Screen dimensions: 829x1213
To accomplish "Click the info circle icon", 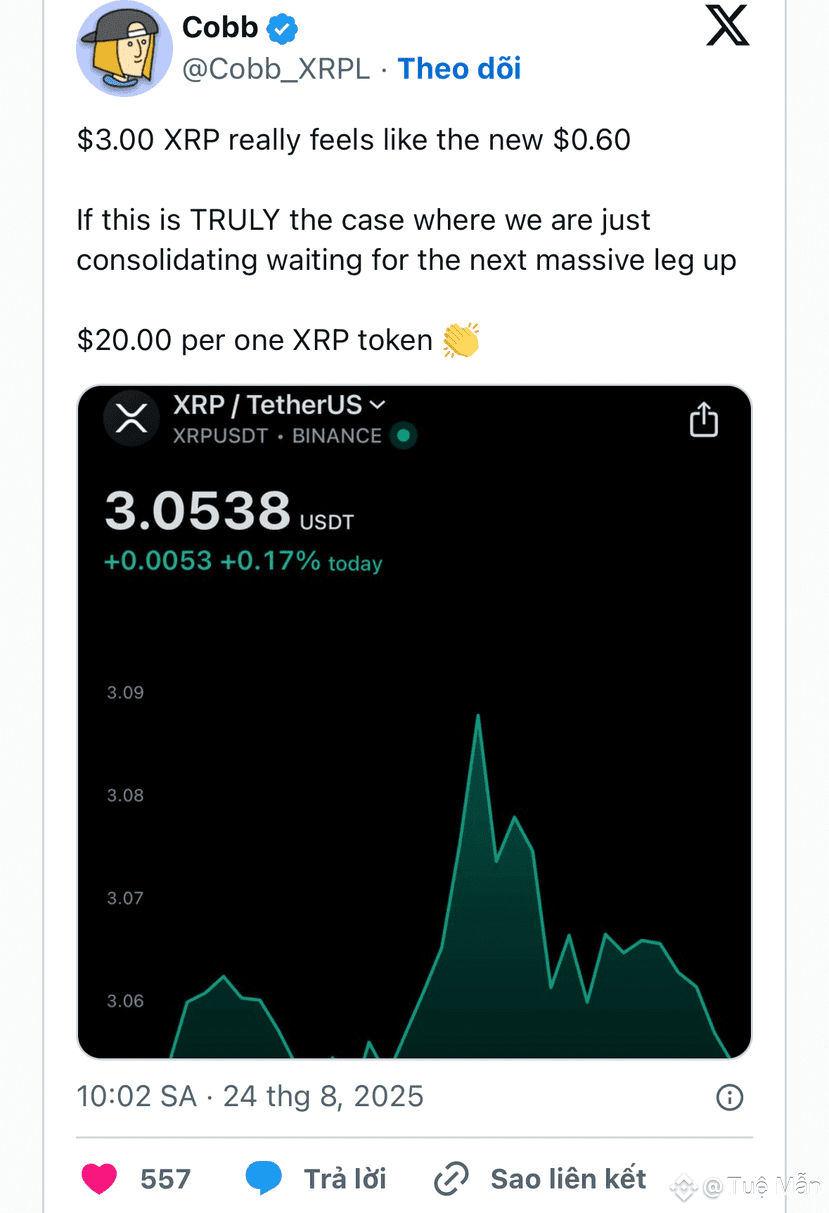I will (x=730, y=1097).
